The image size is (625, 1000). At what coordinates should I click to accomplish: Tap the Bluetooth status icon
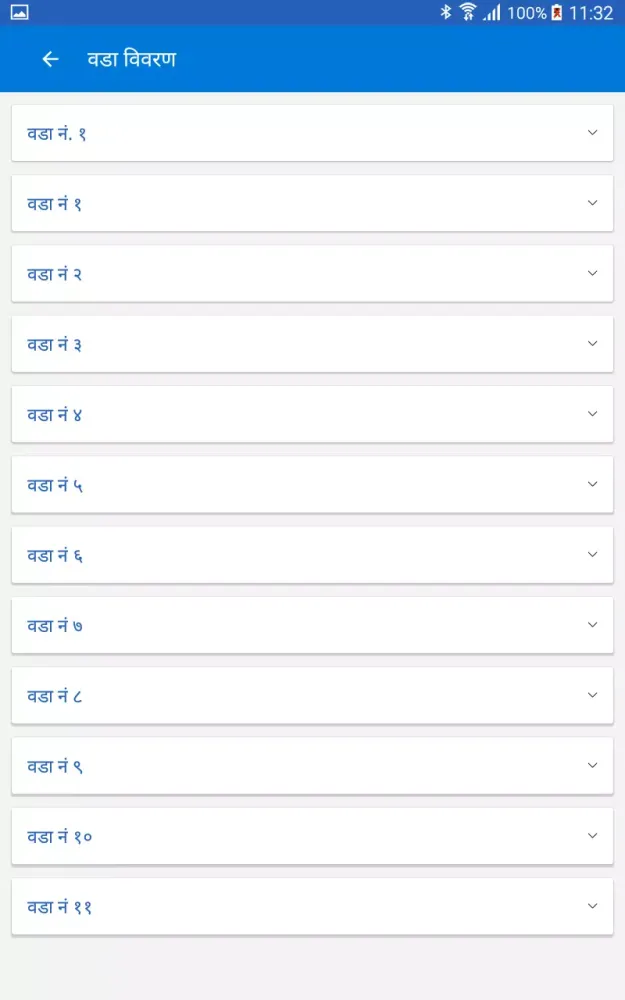click(446, 13)
